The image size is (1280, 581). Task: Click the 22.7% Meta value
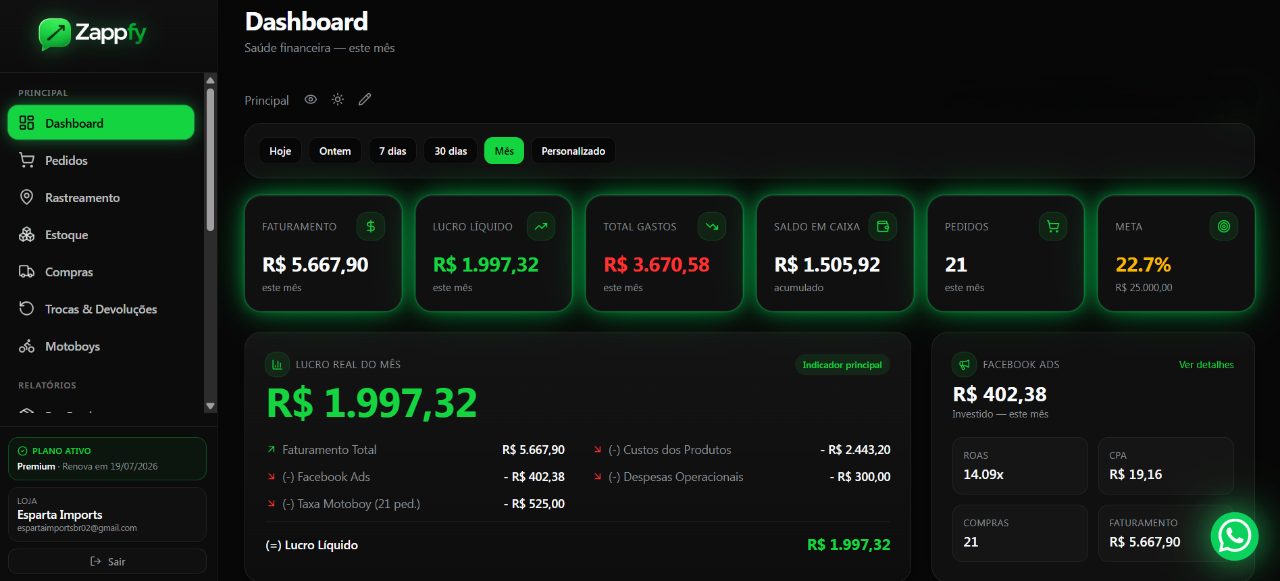pos(1143,265)
